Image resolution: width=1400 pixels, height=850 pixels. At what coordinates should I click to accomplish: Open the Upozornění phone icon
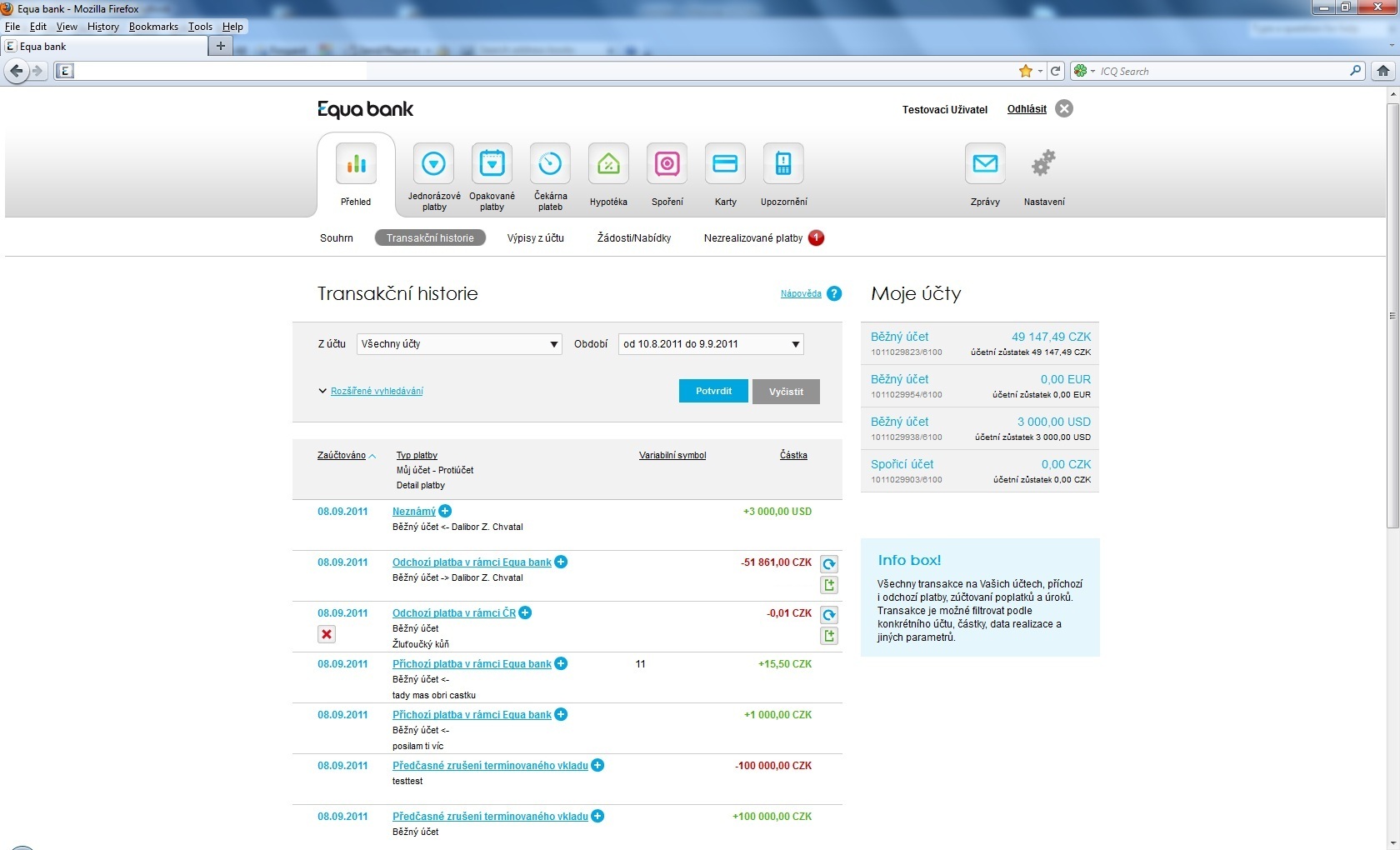783,163
